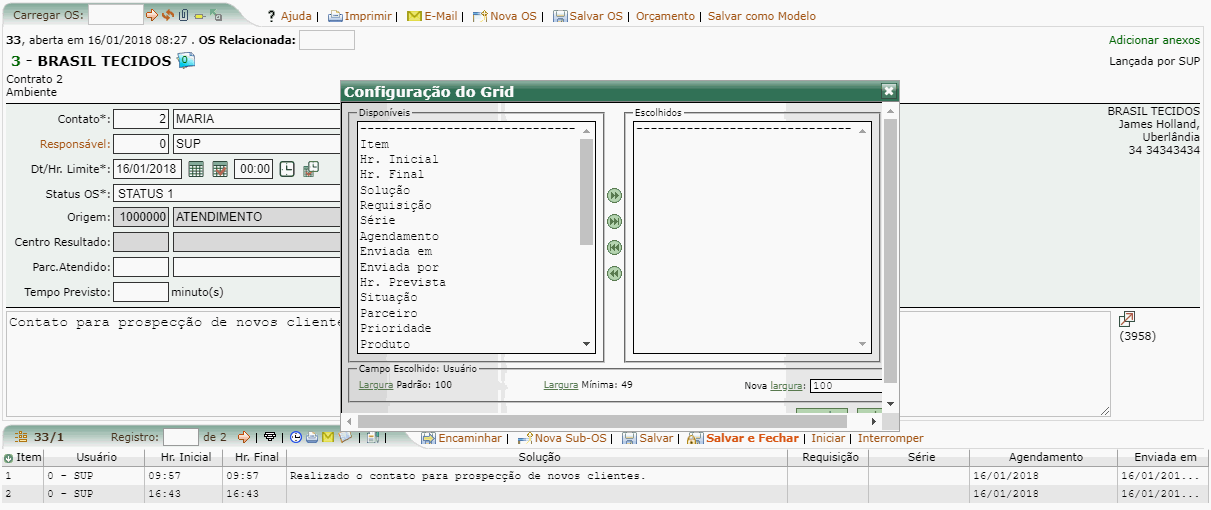Click the orange arrow beside Carregar OS
The height and width of the screenshot is (510, 1211).
[x=152, y=16]
